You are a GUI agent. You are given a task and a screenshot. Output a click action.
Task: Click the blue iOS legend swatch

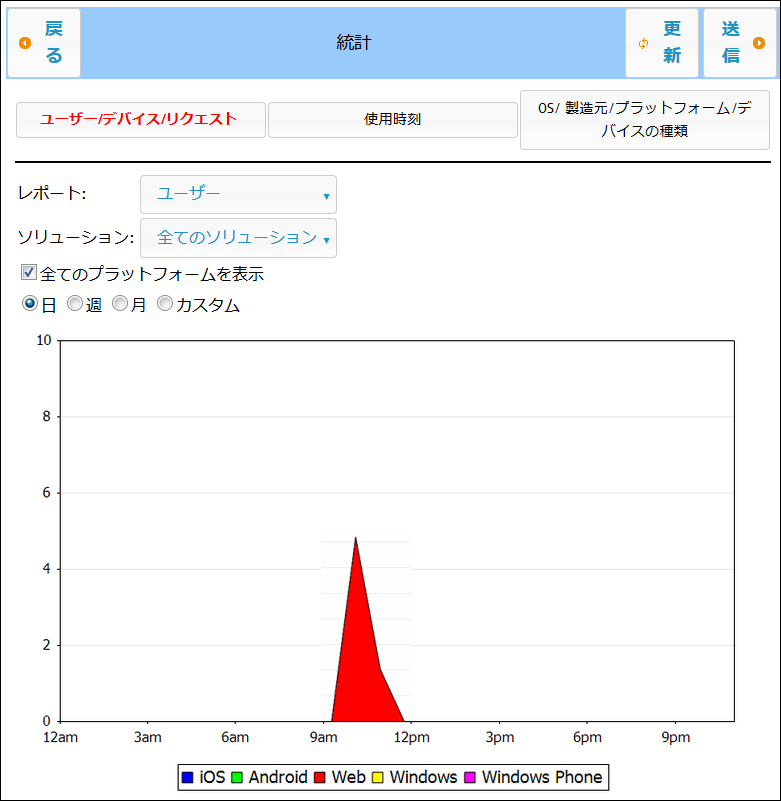coord(187,778)
